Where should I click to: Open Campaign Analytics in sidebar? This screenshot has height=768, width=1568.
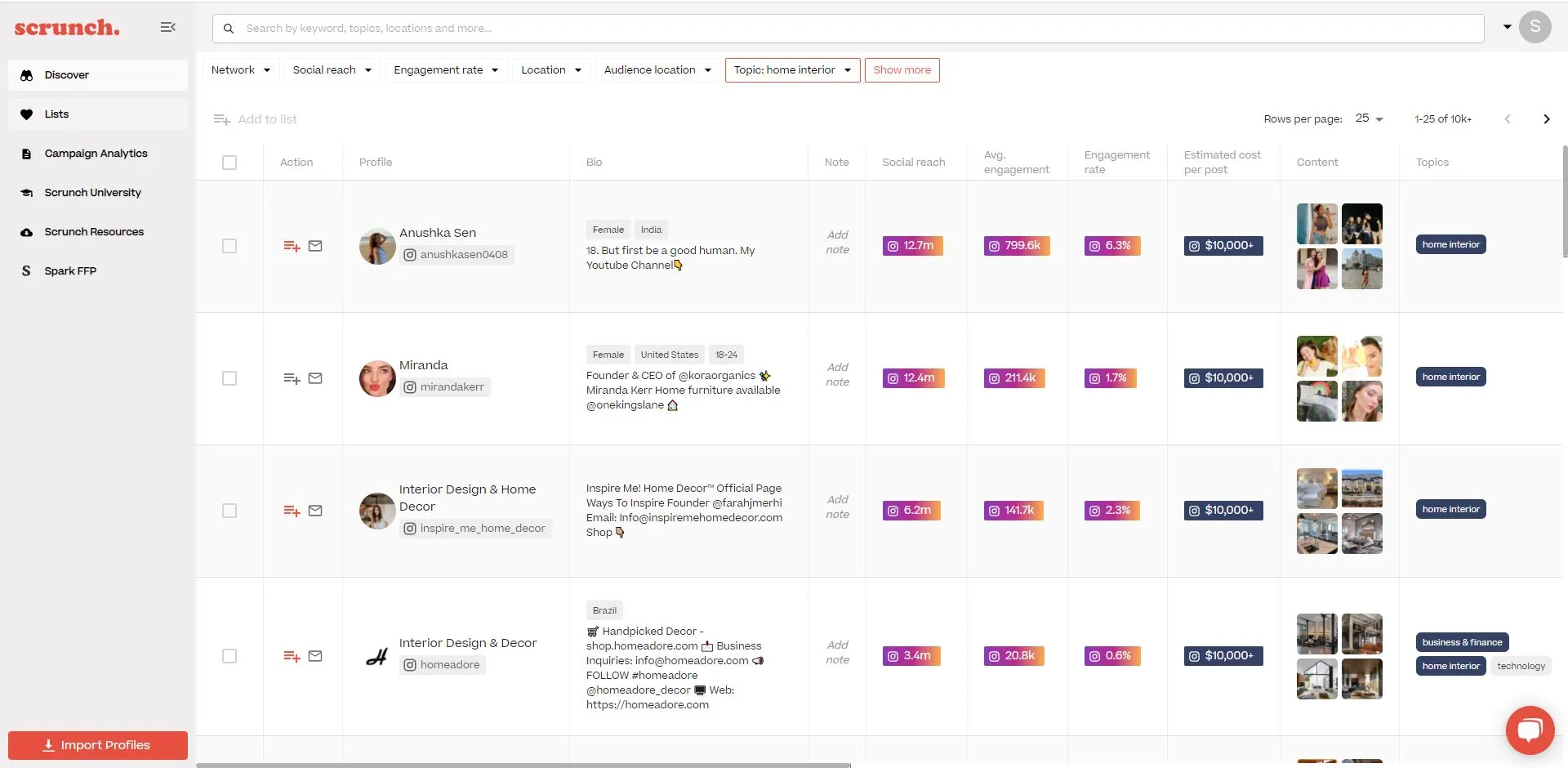coord(98,154)
